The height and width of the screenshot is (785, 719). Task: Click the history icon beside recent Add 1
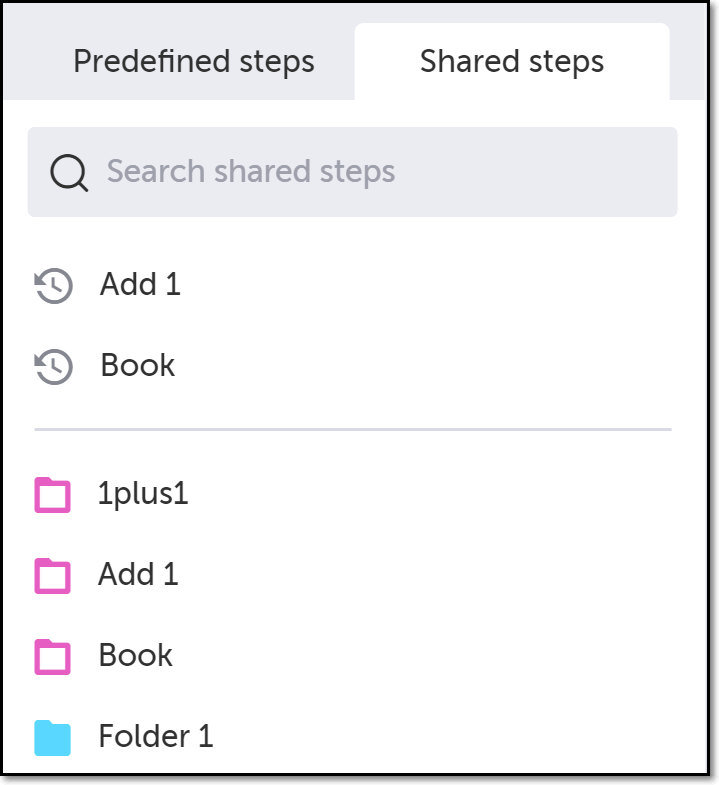54,285
